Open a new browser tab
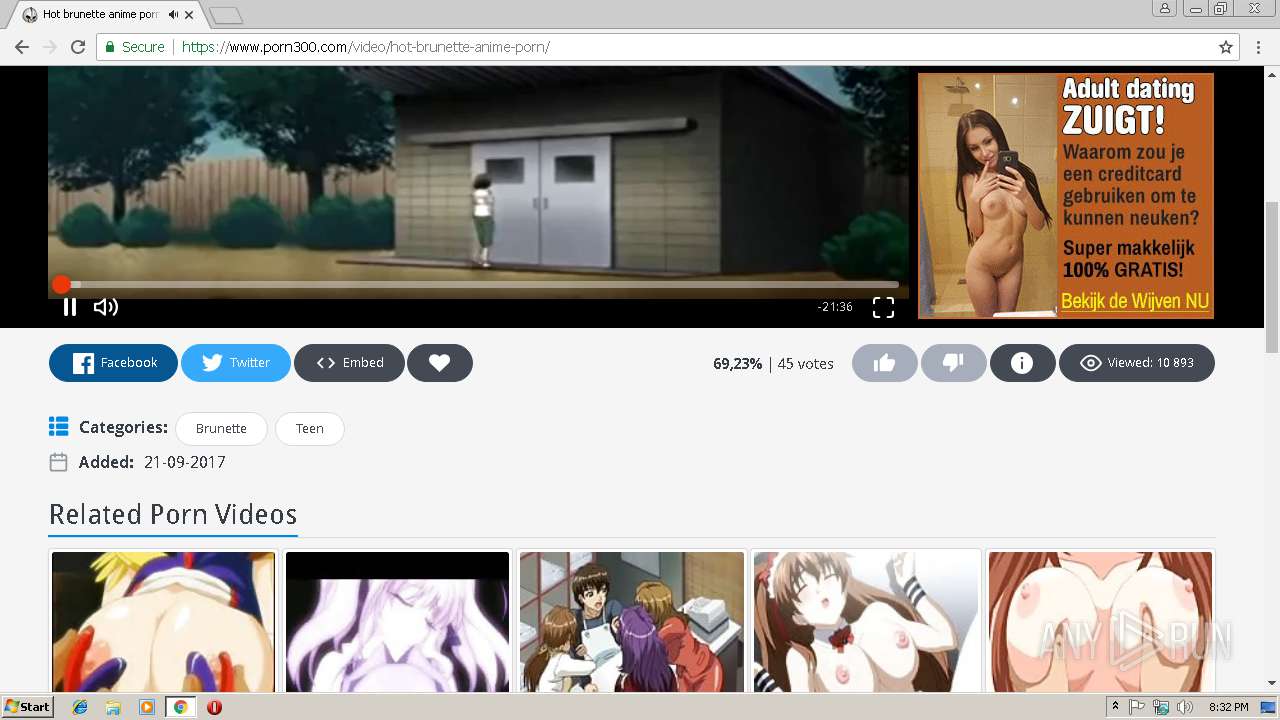Screen dimensions: 1280x720 pyautogui.click(x=226, y=16)
